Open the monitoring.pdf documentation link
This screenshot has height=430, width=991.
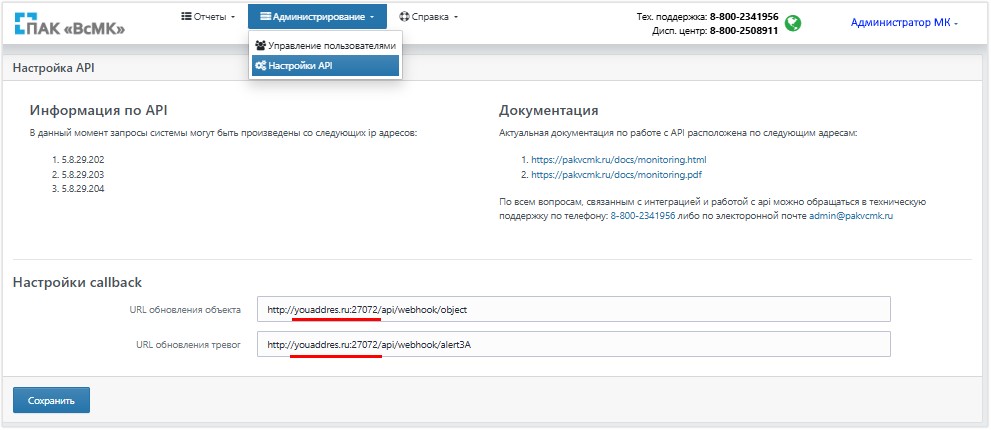(x=616, y=174)
